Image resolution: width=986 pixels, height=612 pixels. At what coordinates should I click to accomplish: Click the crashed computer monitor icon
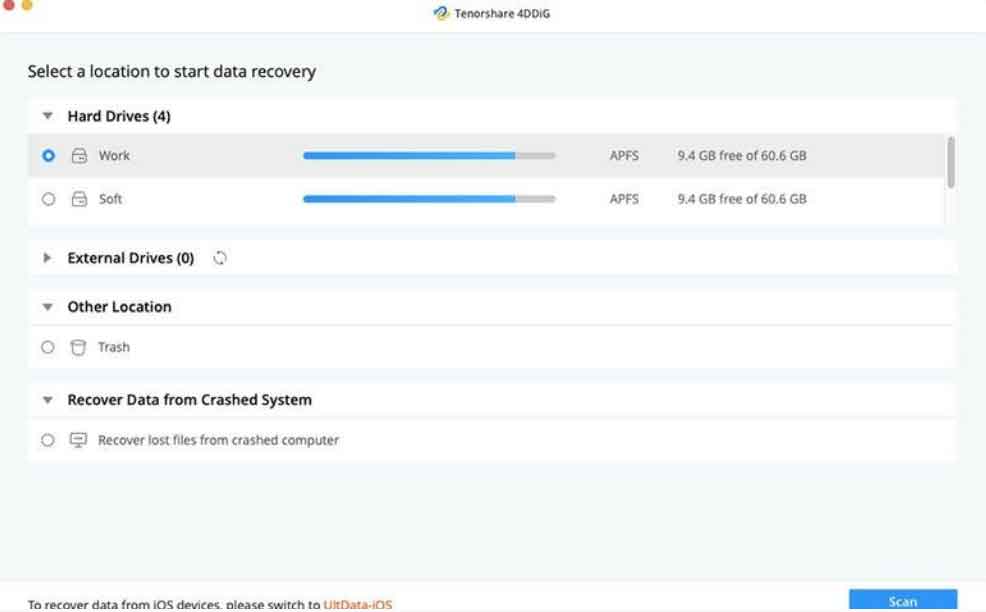point(78,440)
